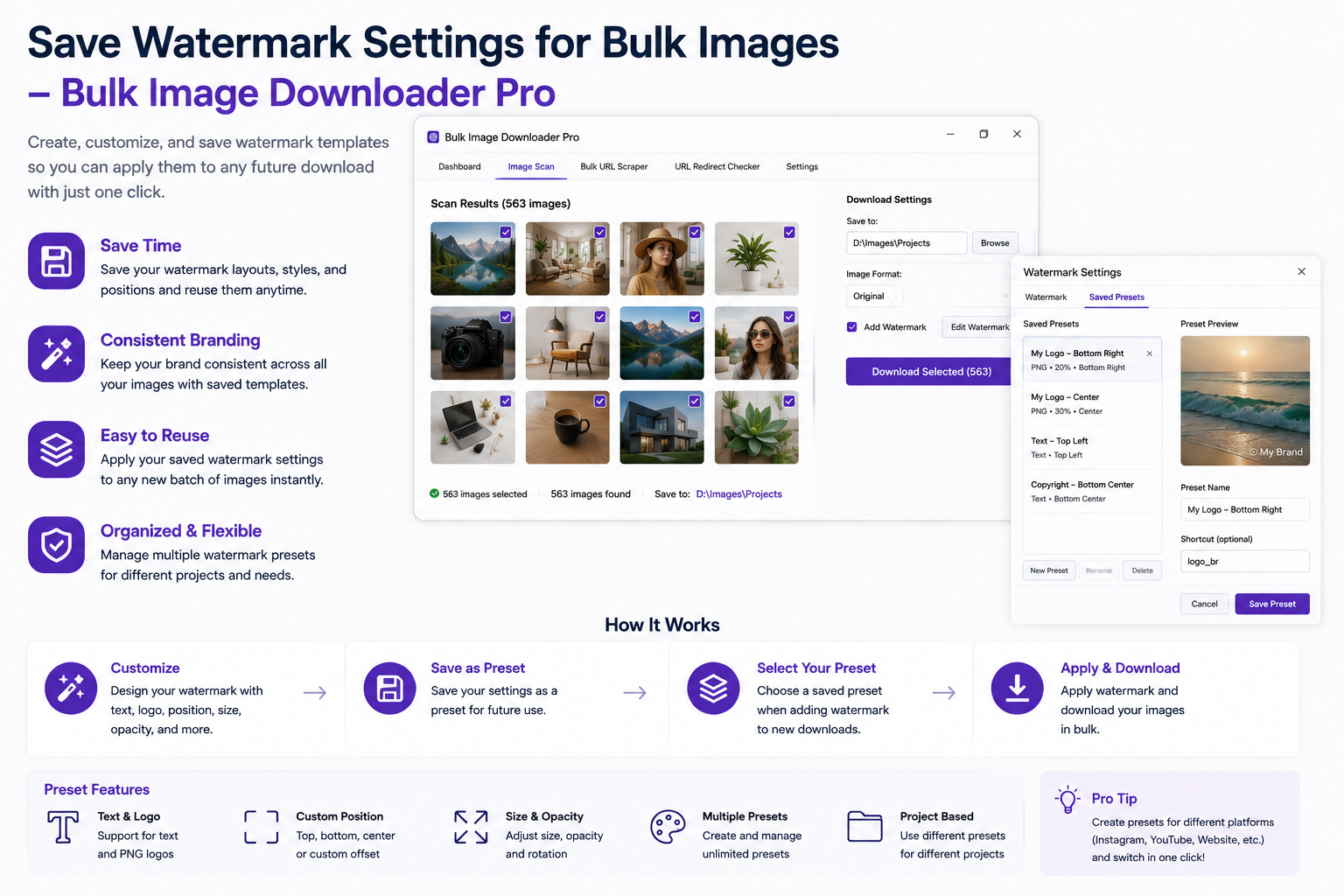Click the Delete preset button
Screen dimensions: 1344x896
[x=1142, y=570]
